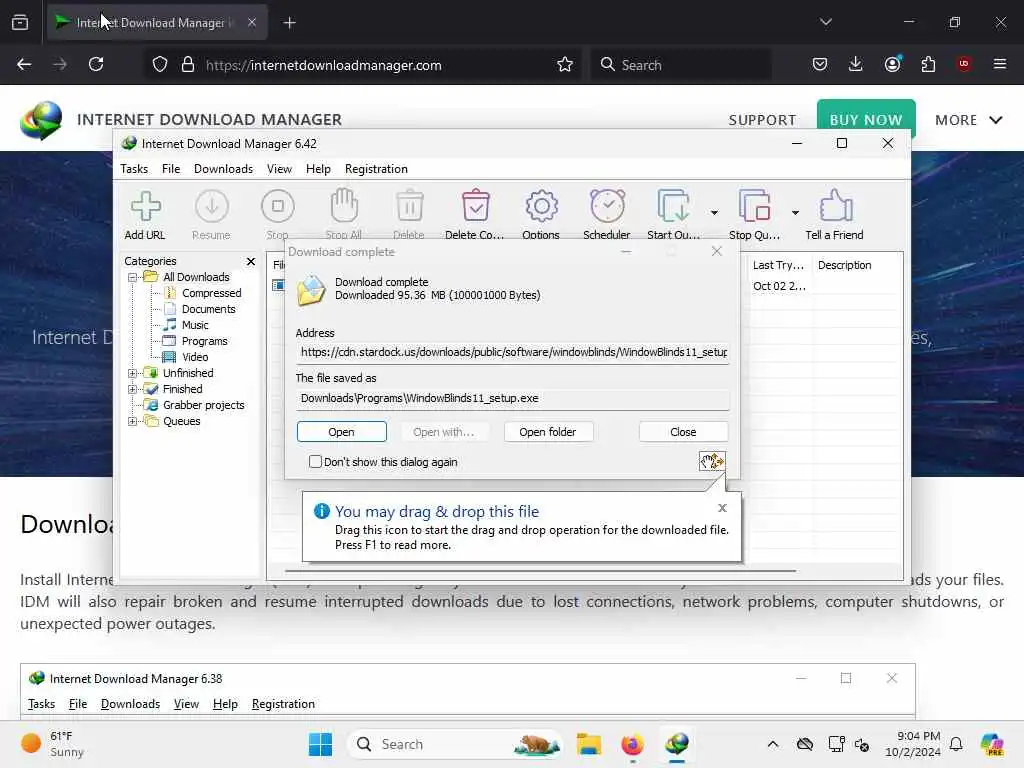
Task: Select the Documents category
Action: click(208, 309)
